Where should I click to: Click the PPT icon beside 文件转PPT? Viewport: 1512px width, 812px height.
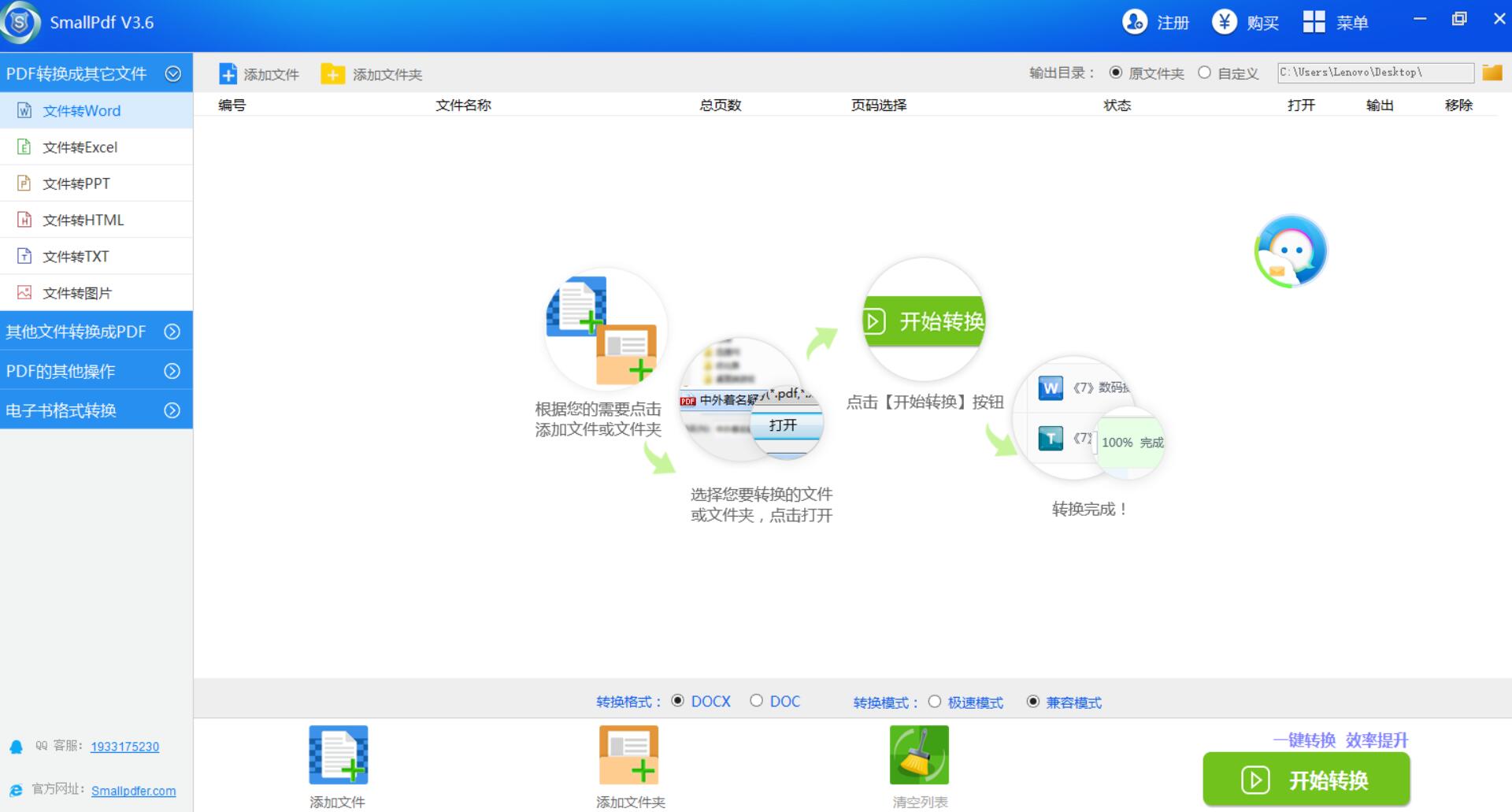(x=24, y=183)
